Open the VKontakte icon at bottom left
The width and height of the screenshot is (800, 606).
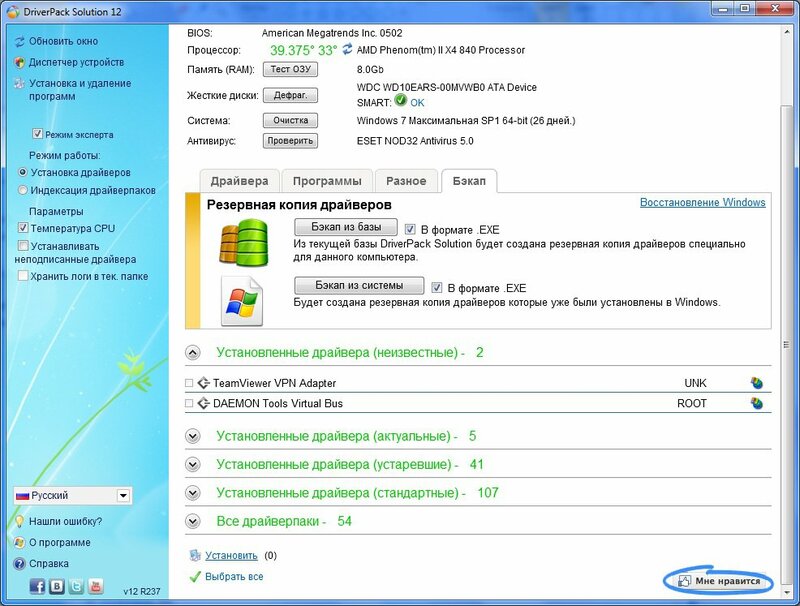point(57,587)
